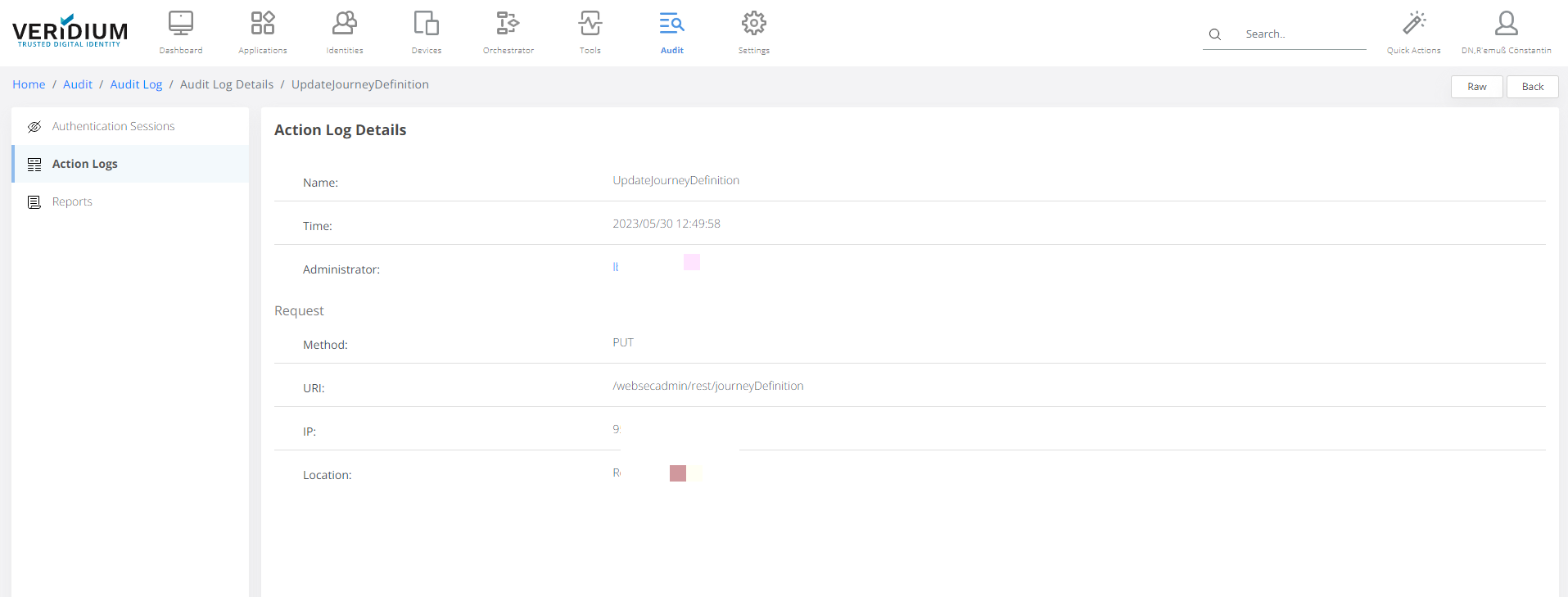Open Reports in the sidebar
The width and height of the screenshot is (1568, 597).
click(72, 202)
